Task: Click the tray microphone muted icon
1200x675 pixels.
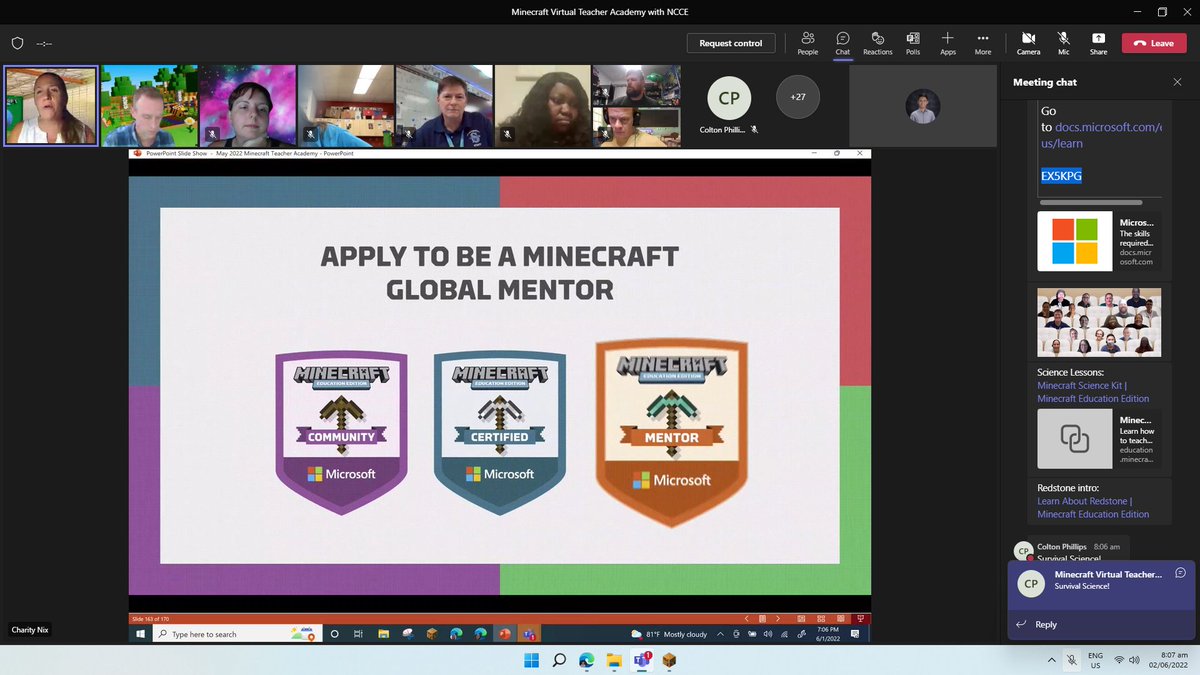Action: click(x=1072, y=660)
